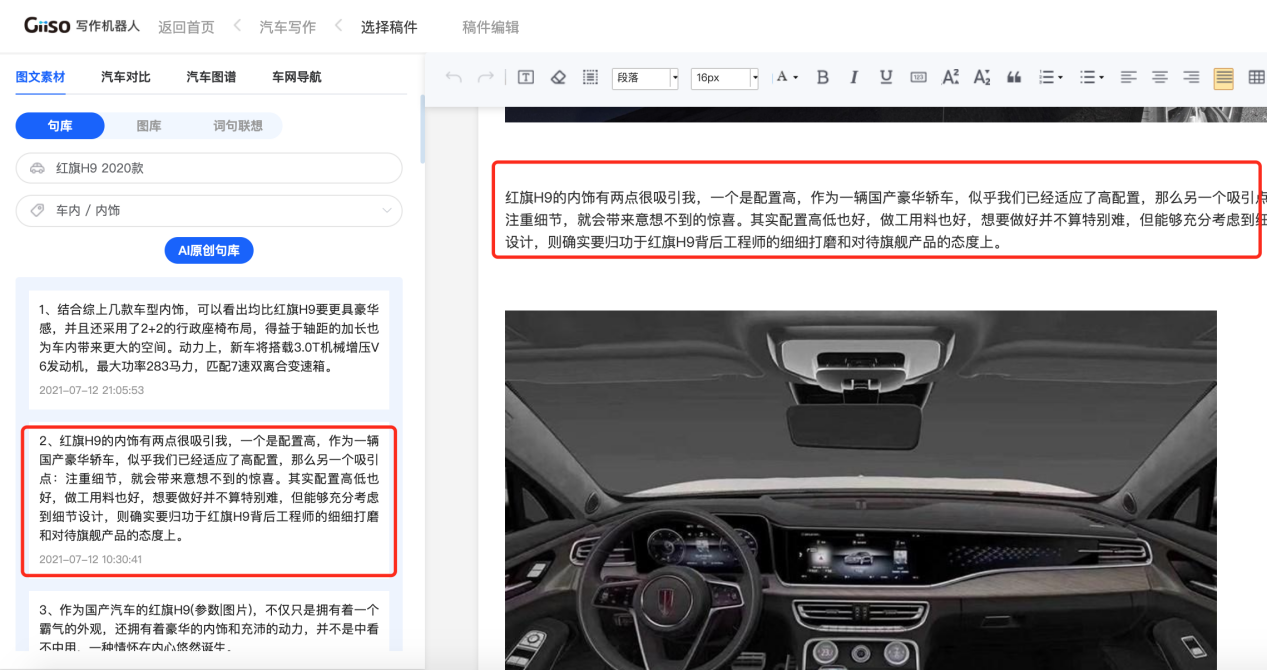This screenshot has width=1267, height=670.
Task: Click the chevron after 返回首页
Action: 238,25
